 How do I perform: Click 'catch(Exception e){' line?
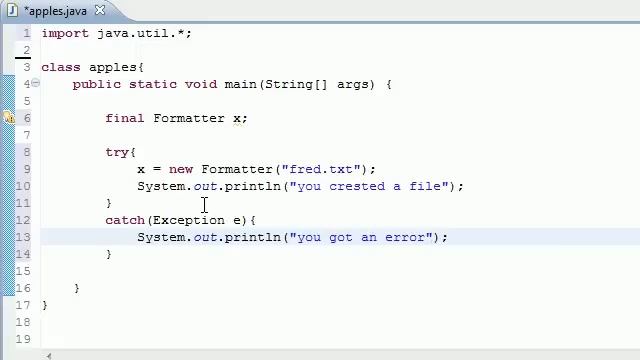click(x=180, y=220)
